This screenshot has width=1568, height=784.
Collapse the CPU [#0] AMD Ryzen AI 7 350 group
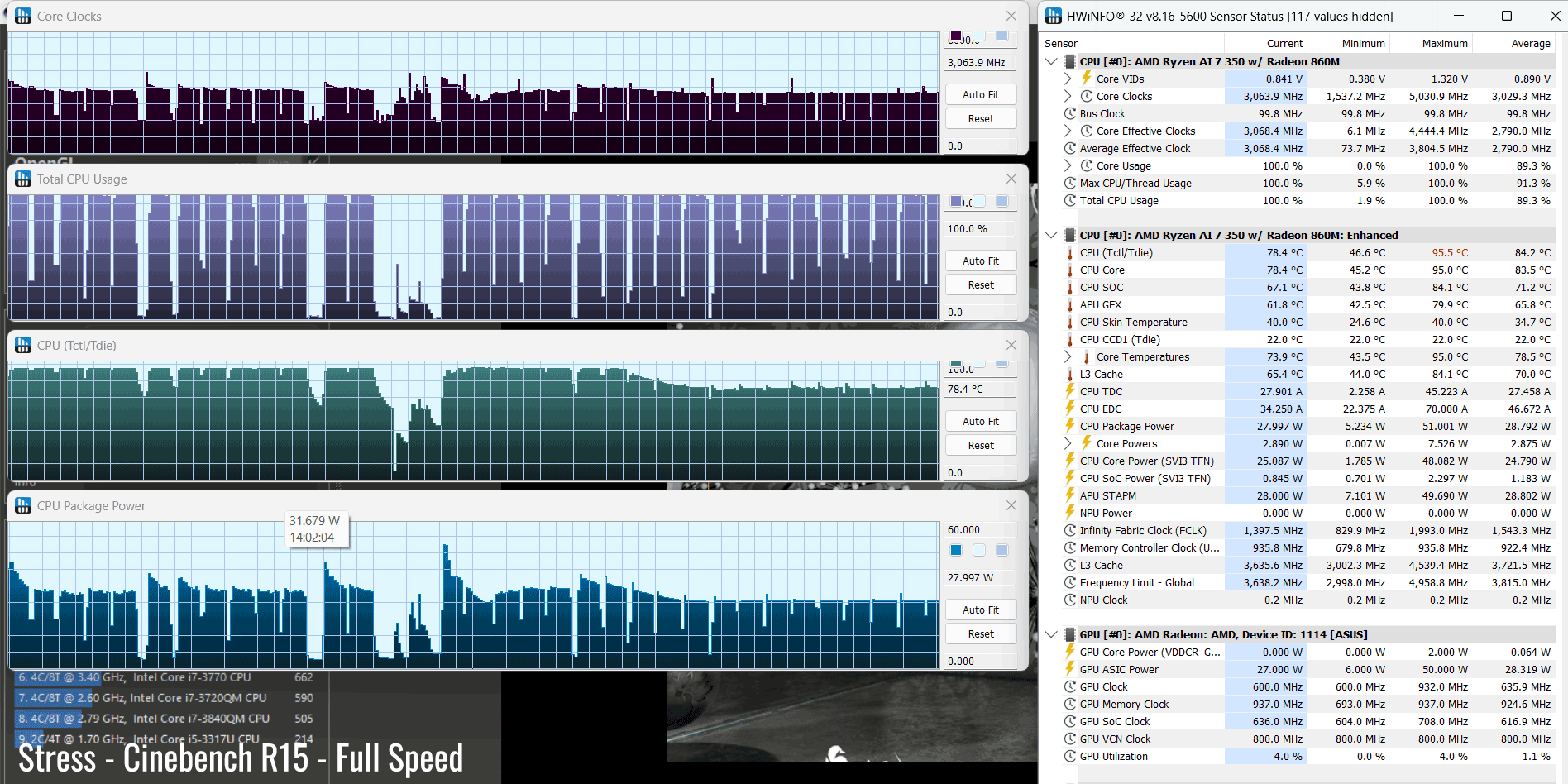tap(1051, 62)
